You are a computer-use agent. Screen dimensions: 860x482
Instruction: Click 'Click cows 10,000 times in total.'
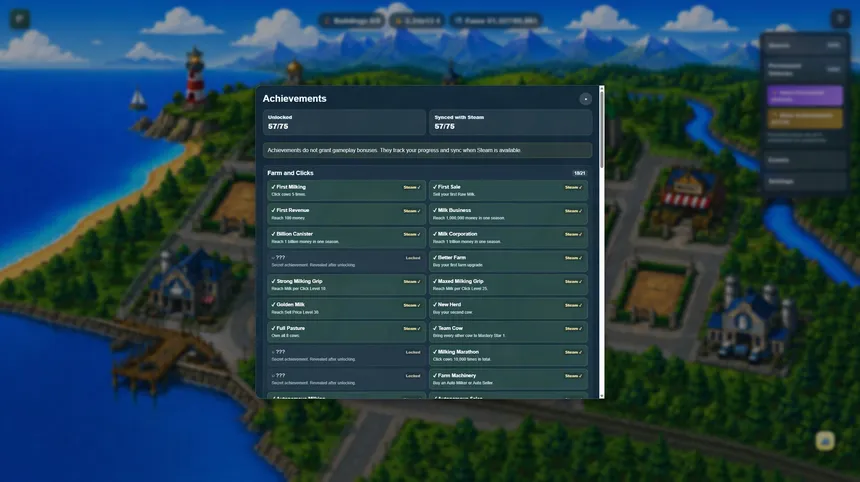462,360
